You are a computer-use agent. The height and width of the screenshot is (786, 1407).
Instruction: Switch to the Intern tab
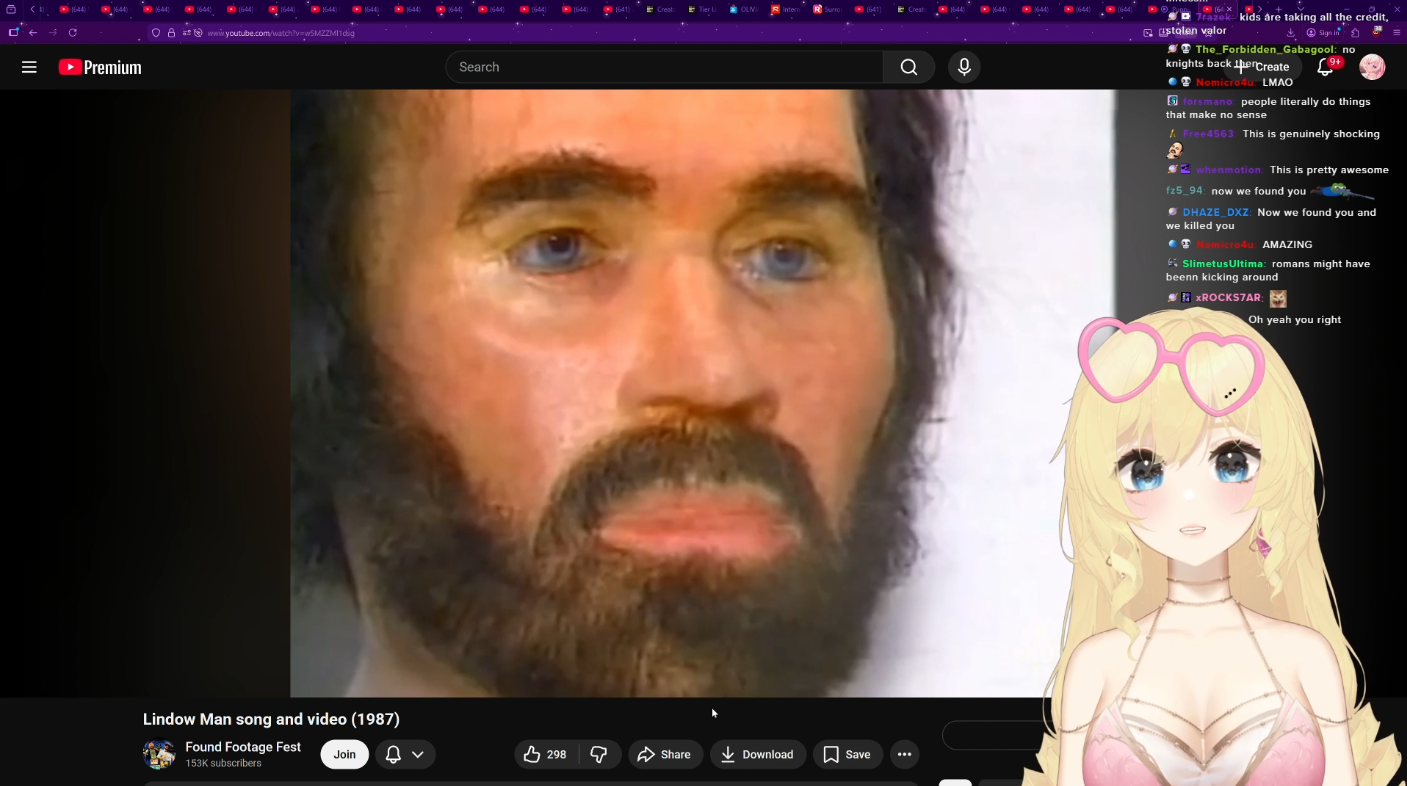(x=786, y=9)
